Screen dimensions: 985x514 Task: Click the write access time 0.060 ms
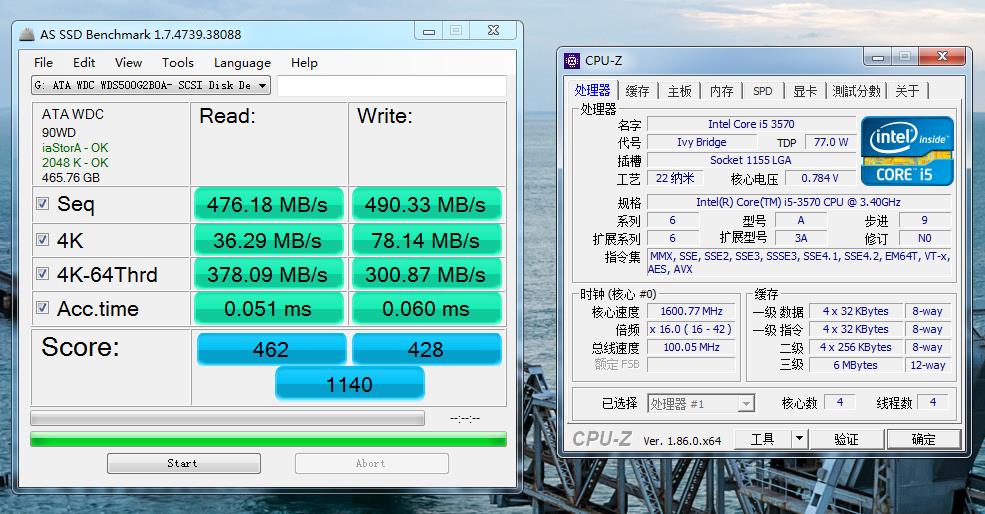tap(427, 309)
